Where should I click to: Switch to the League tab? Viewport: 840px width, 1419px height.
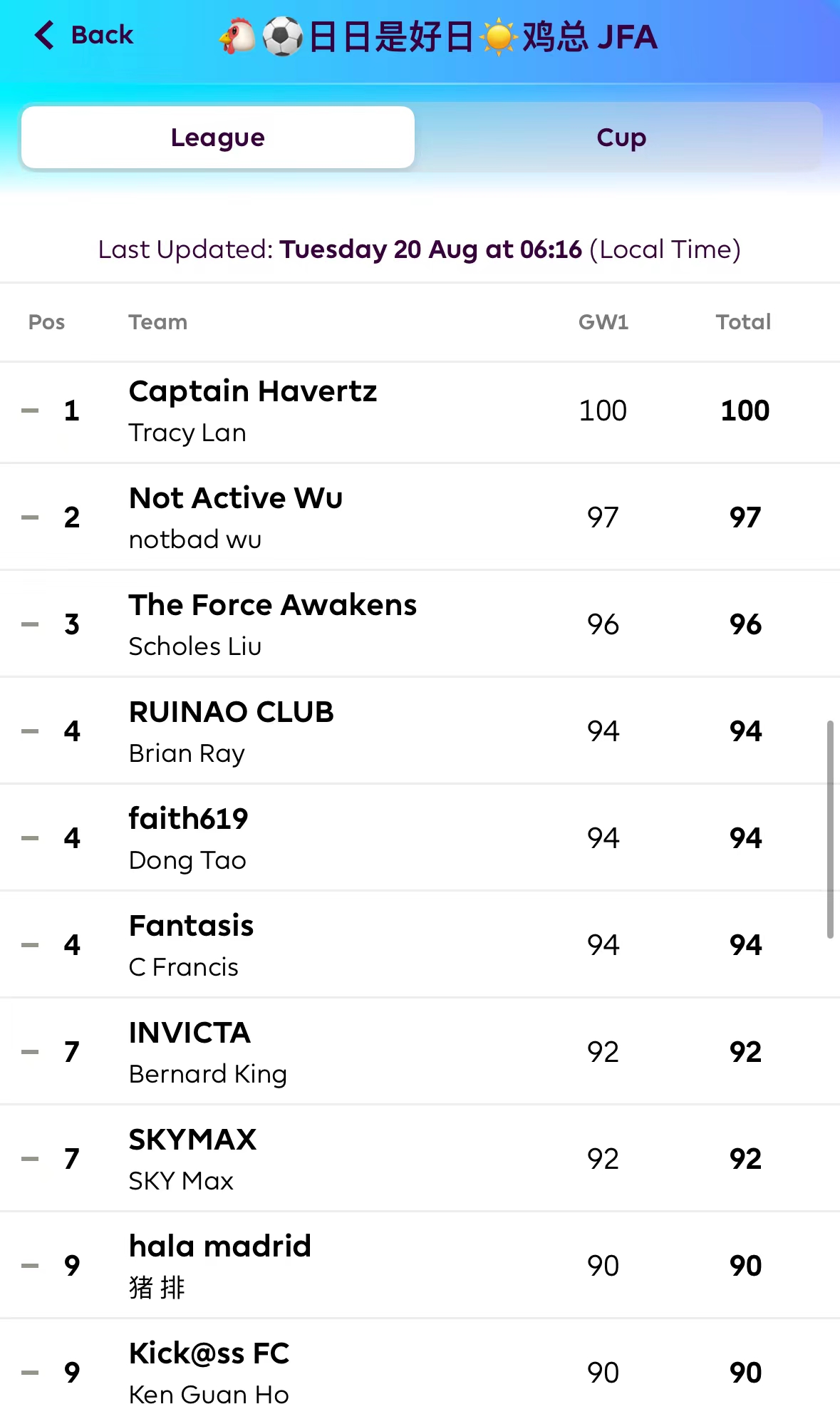pyautogui.click(x=218, y=138)
